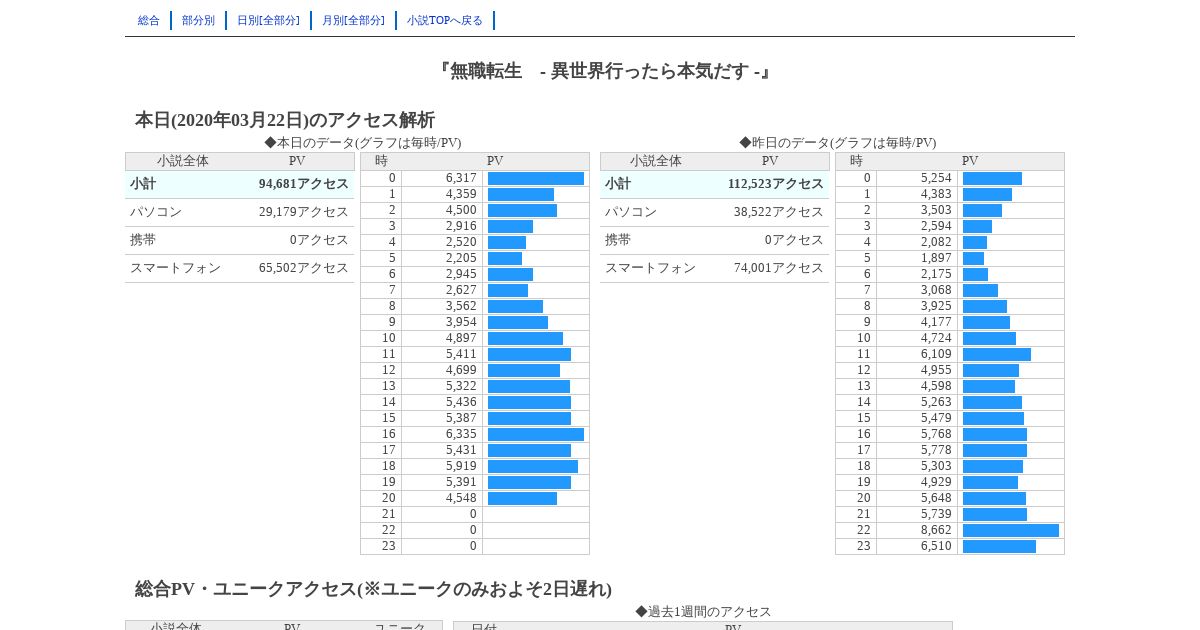The height and width of the screenshot is (630, 1200).
Task: Select the novel title 無職転生 heading
Action: point(604,71)
